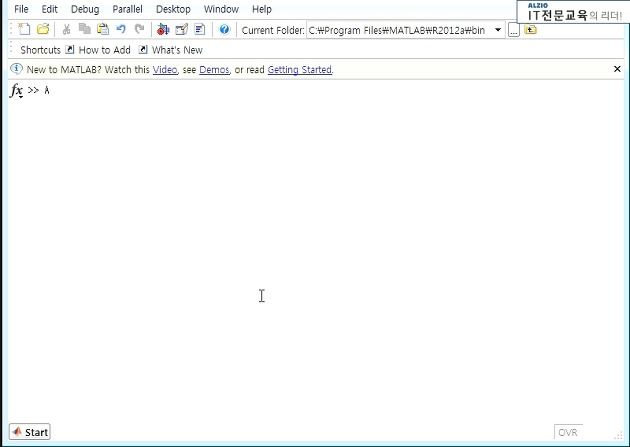
Task: Follow the Demos link
Action: 214,69
